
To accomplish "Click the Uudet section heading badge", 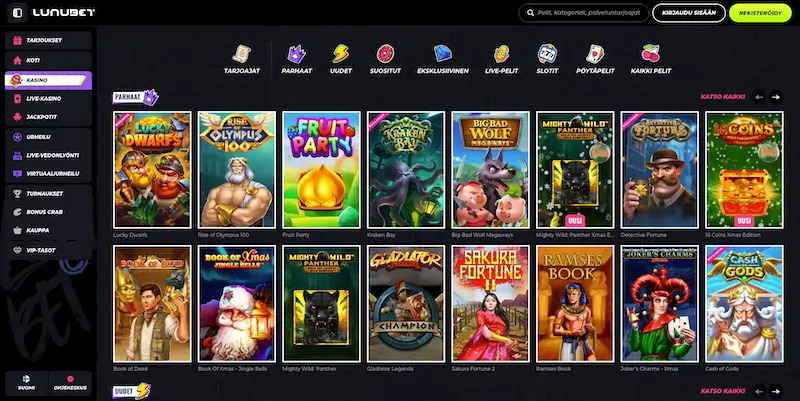I will coord(131,391).
